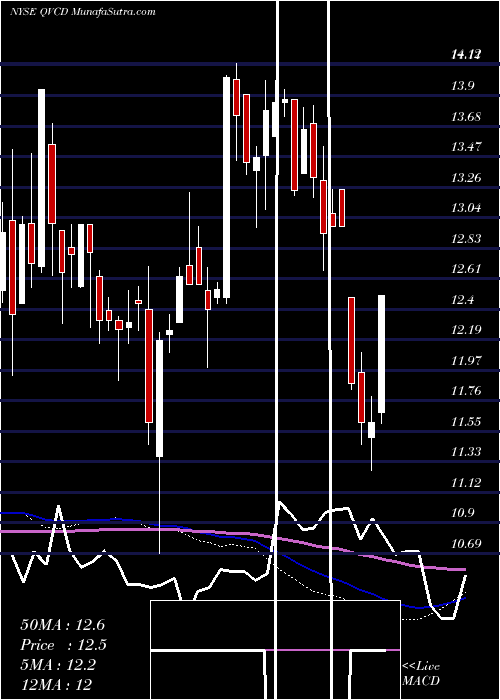Click the NYSE QVCD chart title text
Viewport: 500px width, 700px height.
pyautogui.click(x=83, y=12)
